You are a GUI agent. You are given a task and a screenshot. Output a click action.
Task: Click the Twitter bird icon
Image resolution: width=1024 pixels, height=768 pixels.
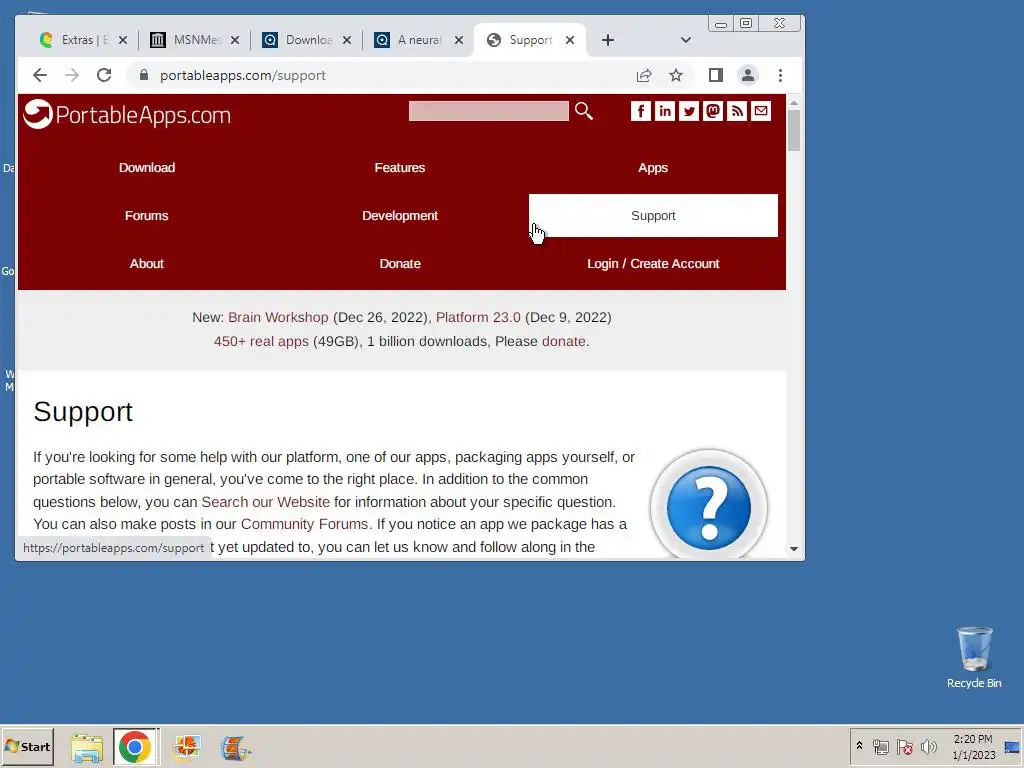pyautogui.click(x=688, y=111)
